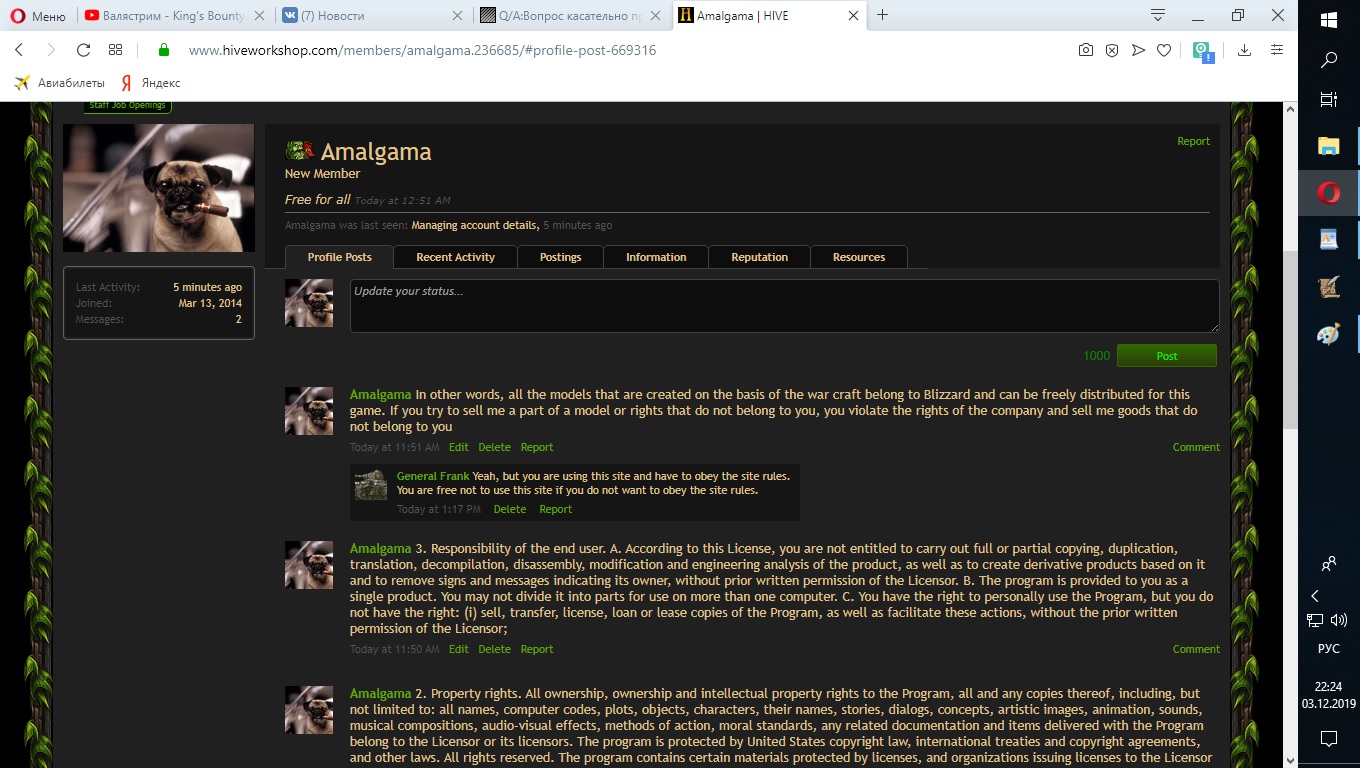Delete the 11:50 AM profile post

[x=494, y=649]
